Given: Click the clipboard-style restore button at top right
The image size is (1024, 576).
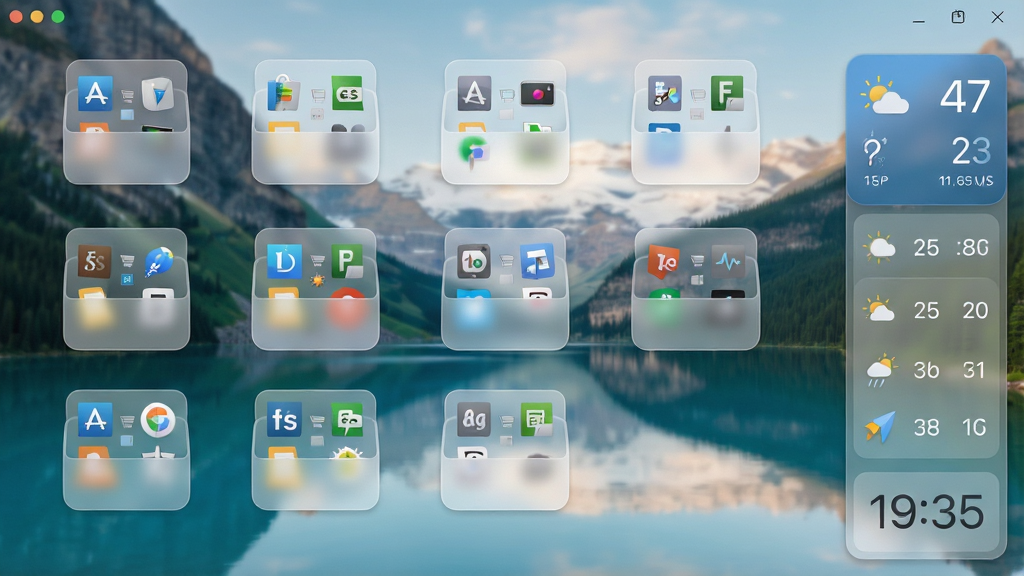Looking at the screenshot, I should (958, 17).
